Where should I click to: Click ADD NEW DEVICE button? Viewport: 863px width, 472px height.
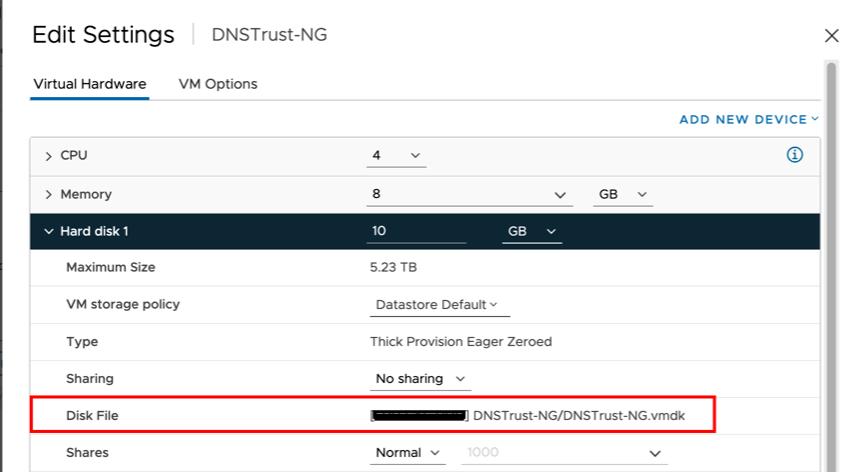[x=748, y=120]
